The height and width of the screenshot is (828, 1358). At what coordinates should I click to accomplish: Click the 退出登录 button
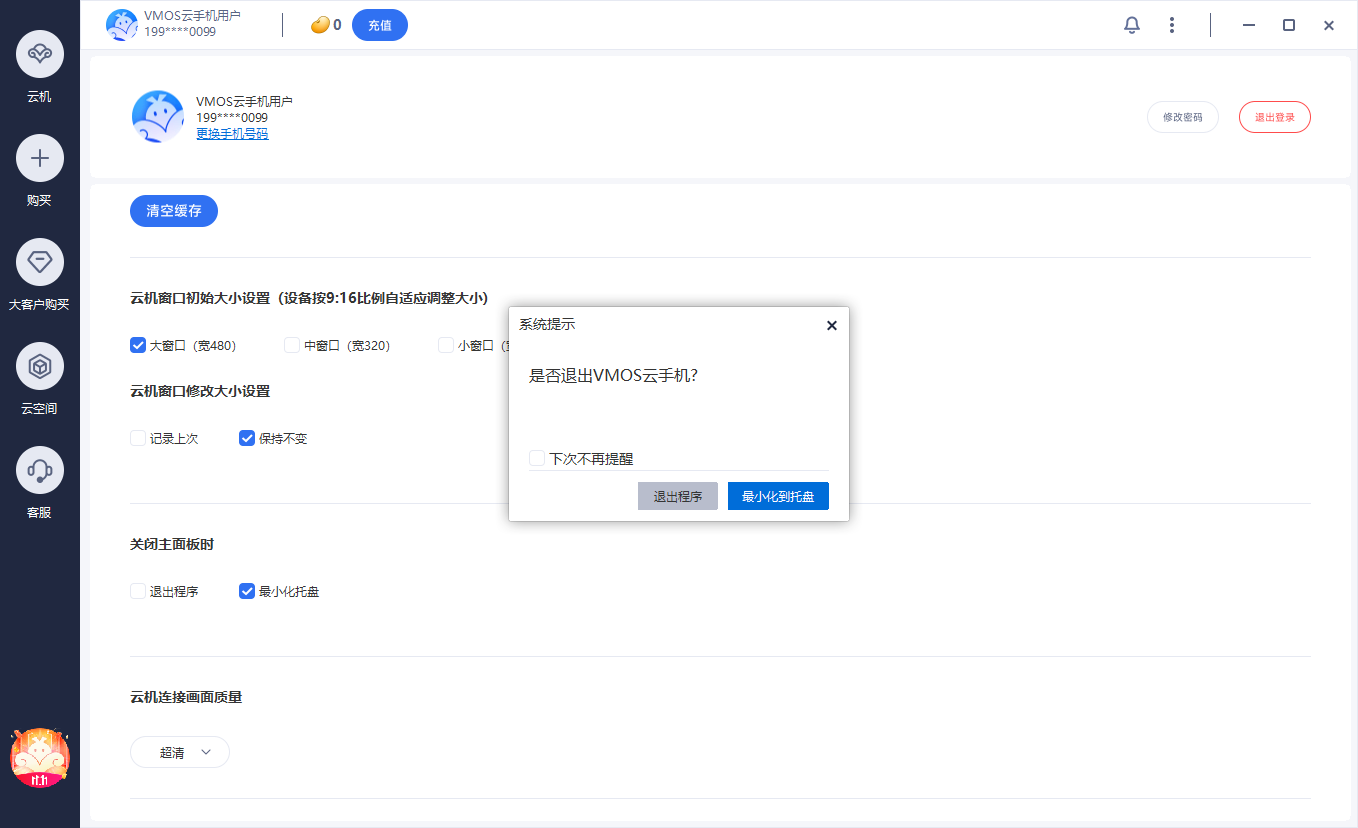tap(1275, 117)
